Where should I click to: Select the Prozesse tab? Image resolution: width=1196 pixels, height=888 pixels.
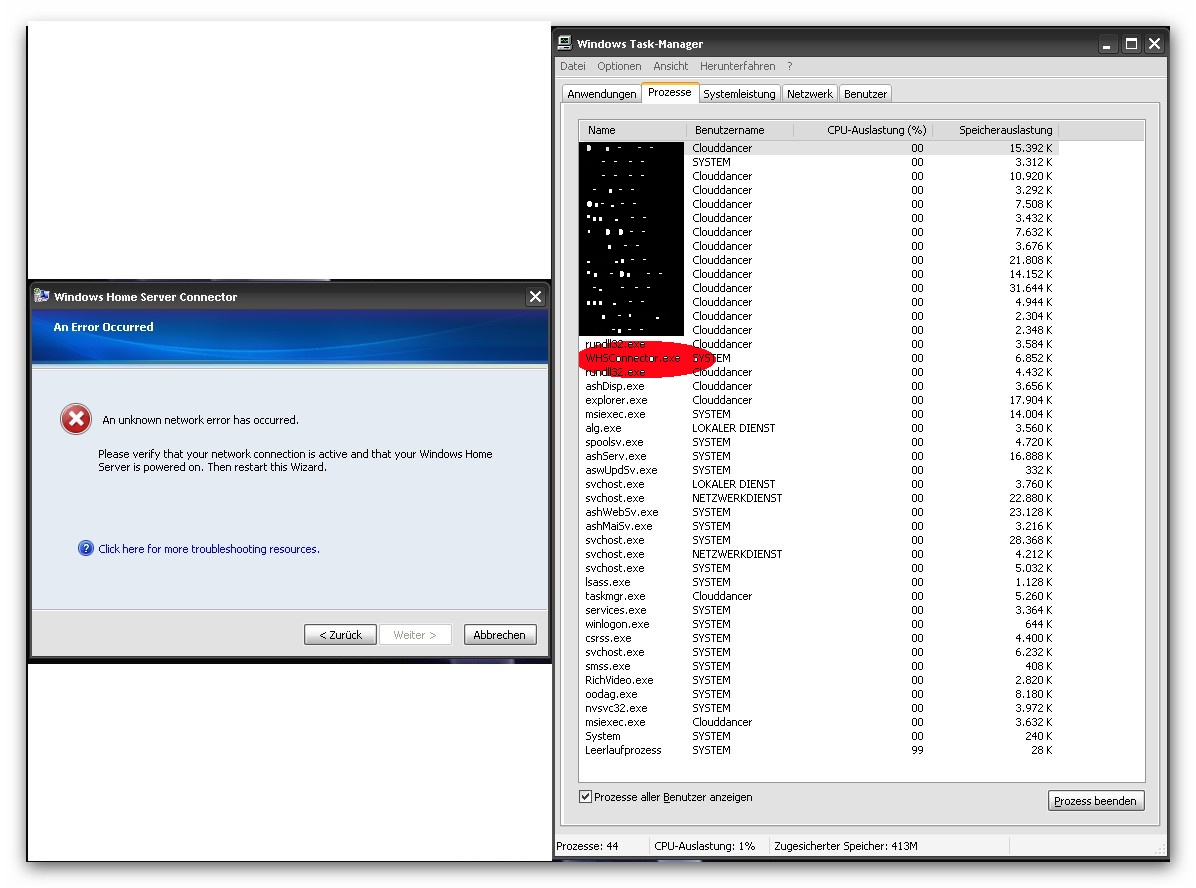(x=670, y=92)
